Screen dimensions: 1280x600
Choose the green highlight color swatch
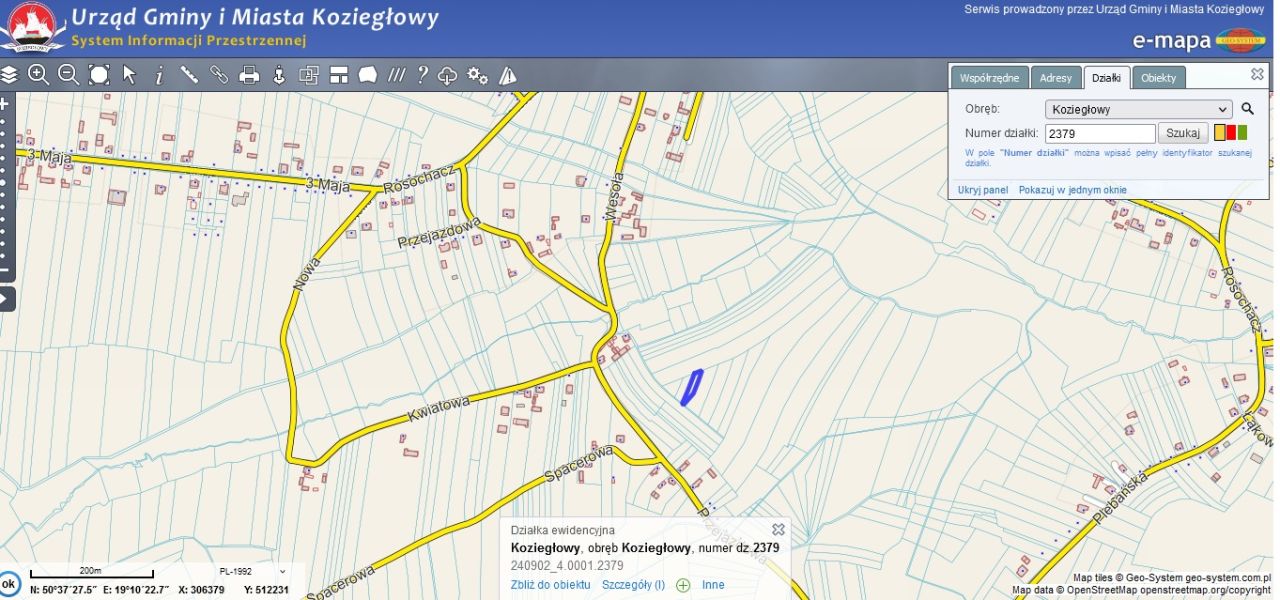[1242, 133]
